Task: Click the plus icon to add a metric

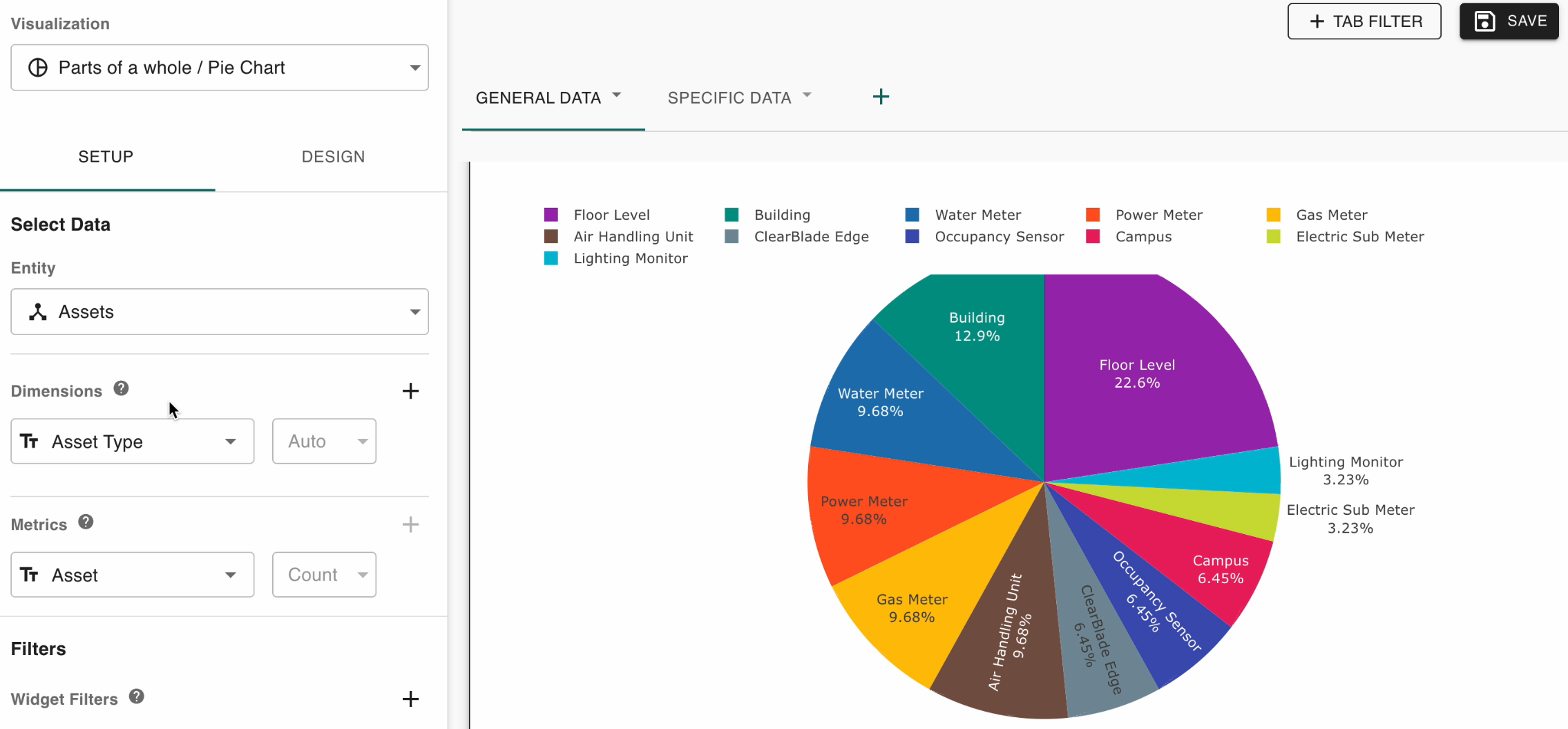Action: (410, 524)
